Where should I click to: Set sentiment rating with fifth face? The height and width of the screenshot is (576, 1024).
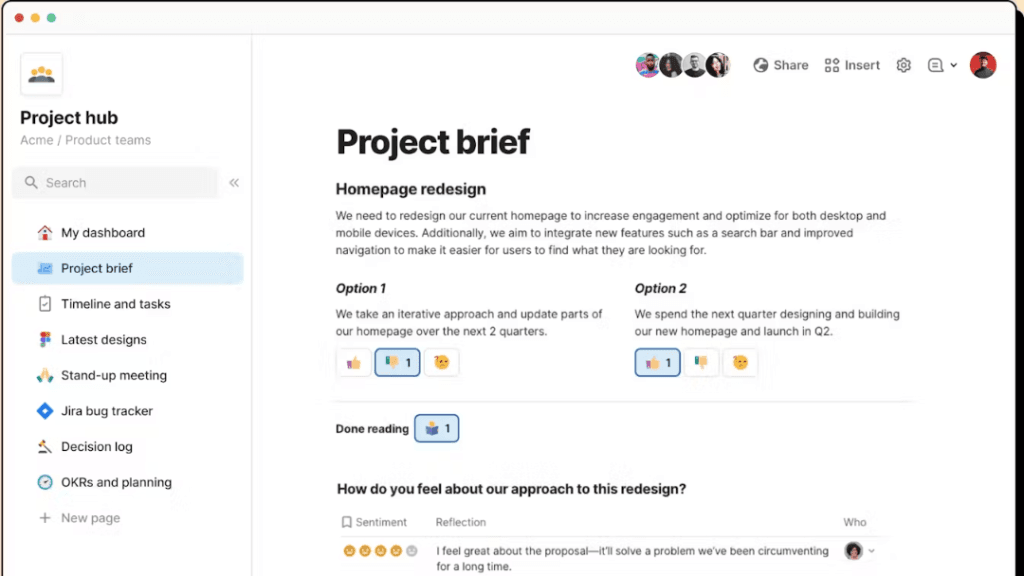(x=411, y=551)
